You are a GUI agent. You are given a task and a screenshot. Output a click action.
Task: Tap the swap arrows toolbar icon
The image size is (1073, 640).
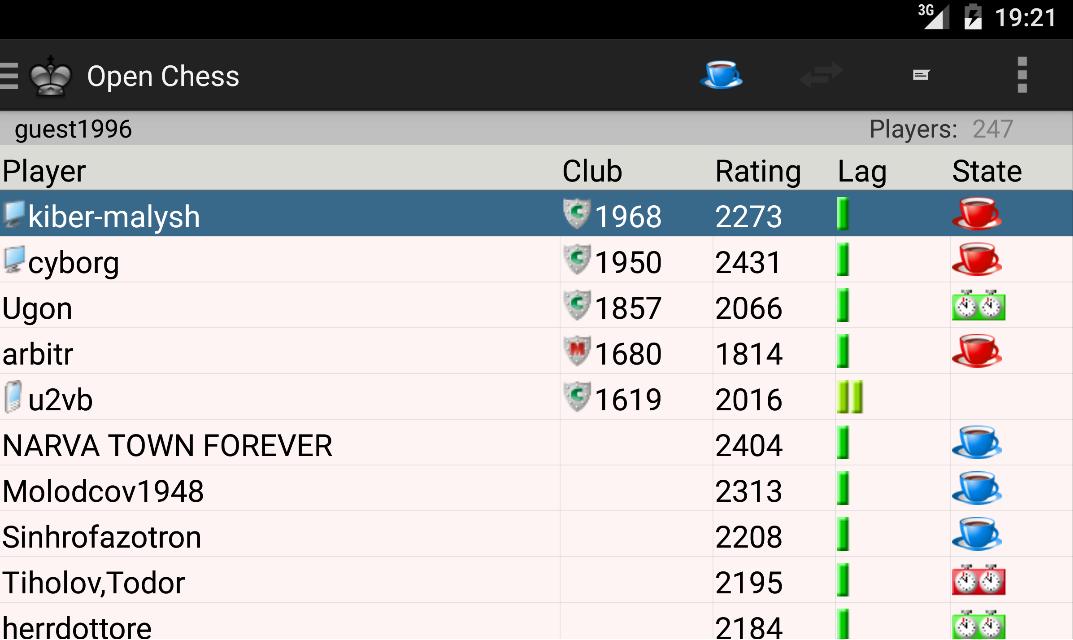(x=821, y=75)
